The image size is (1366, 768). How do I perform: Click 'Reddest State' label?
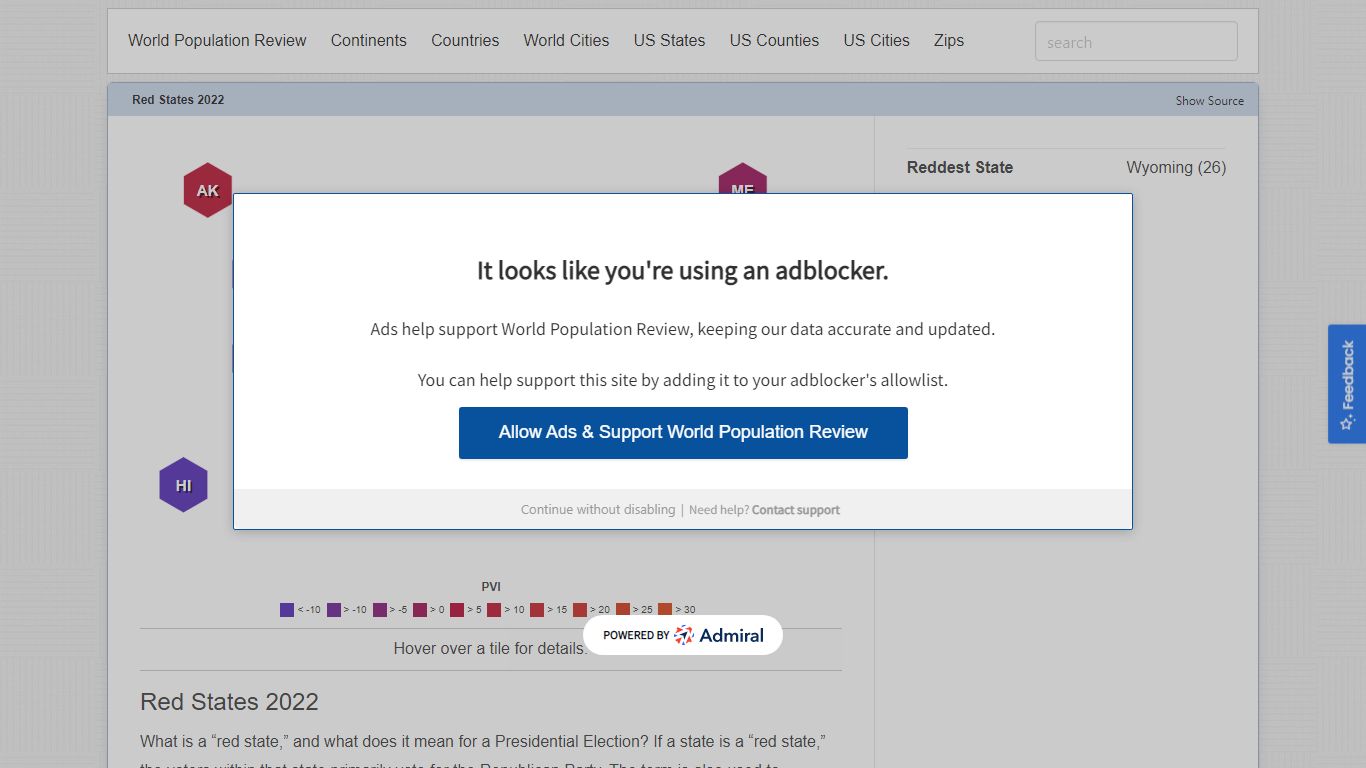[960, 167]
